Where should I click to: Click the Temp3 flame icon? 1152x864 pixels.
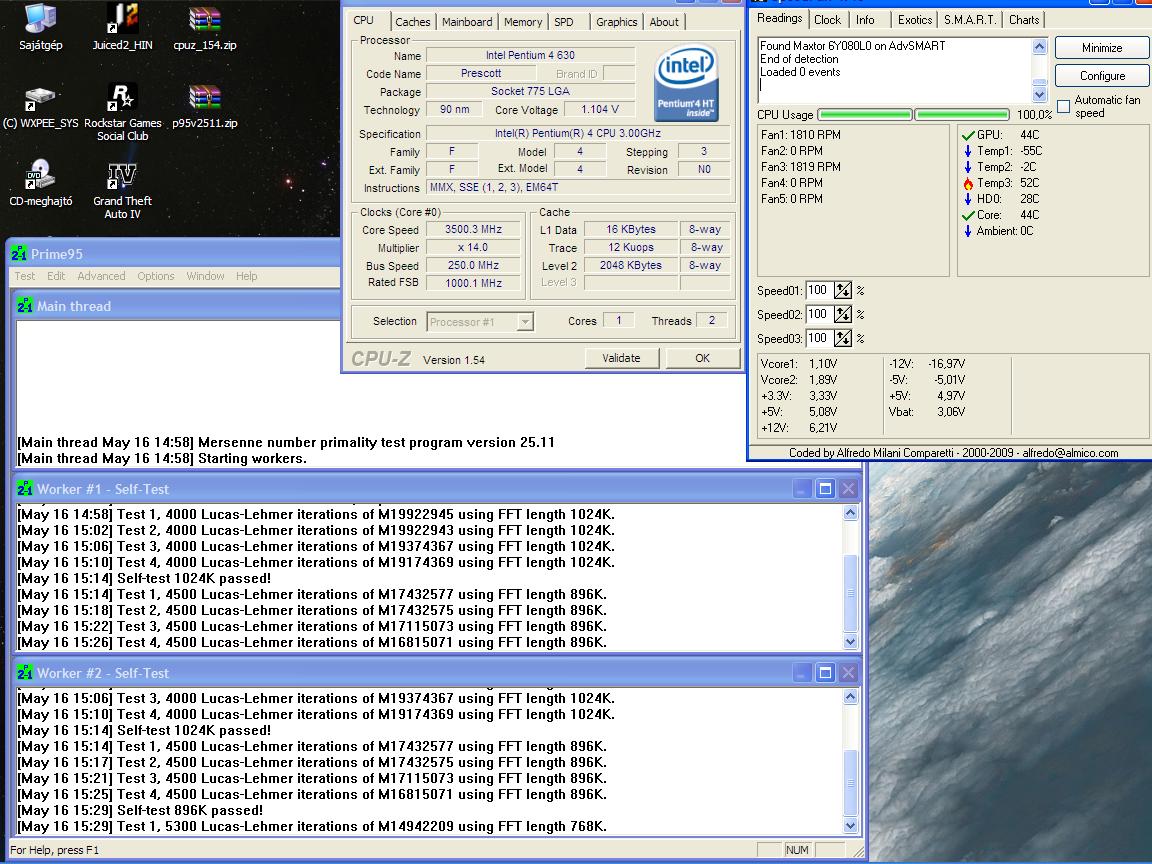968,183
